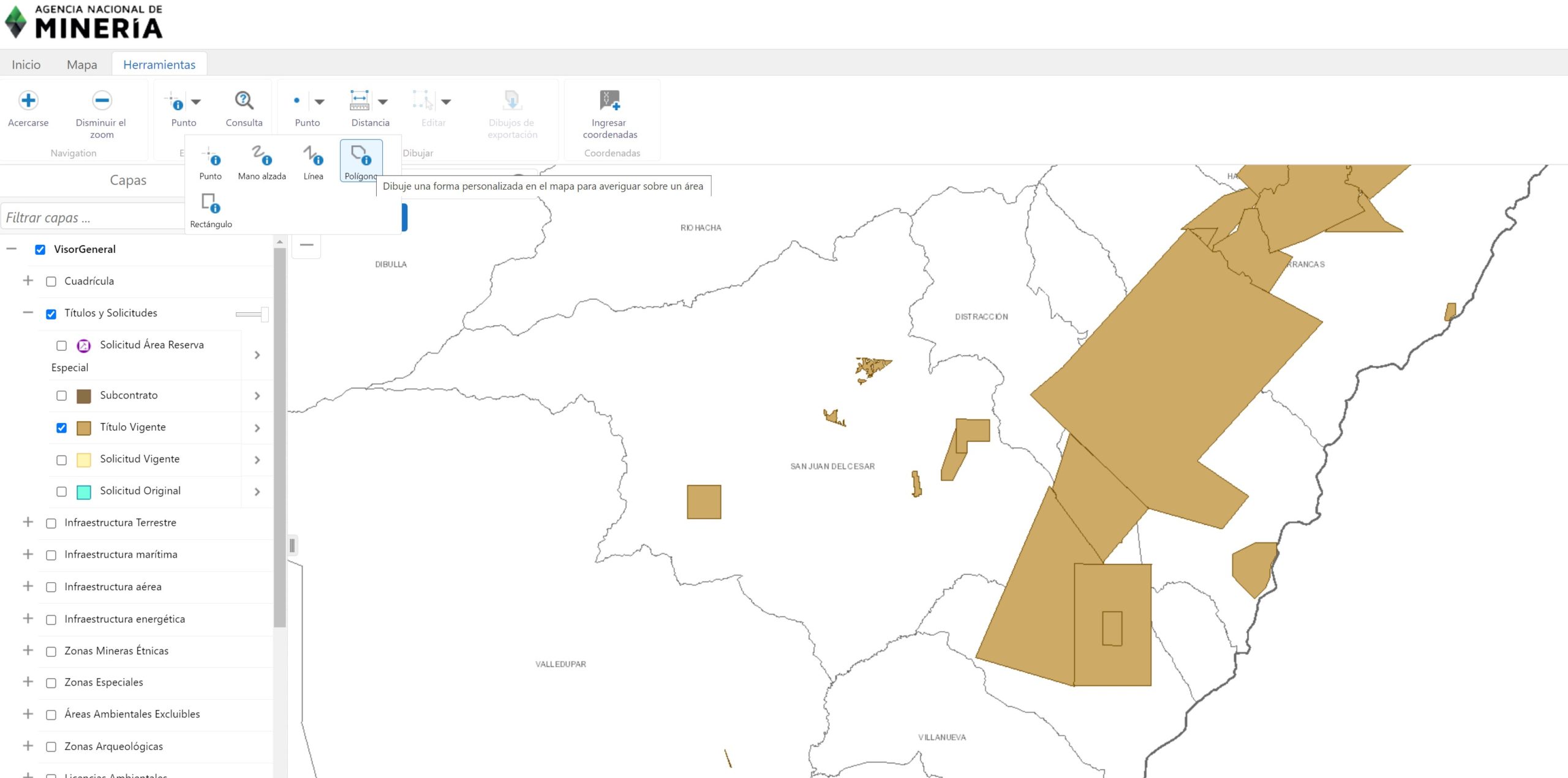Select the Distancia measurement tool
This screenshot has width=1568, height=778.
(x=360, y=101)
